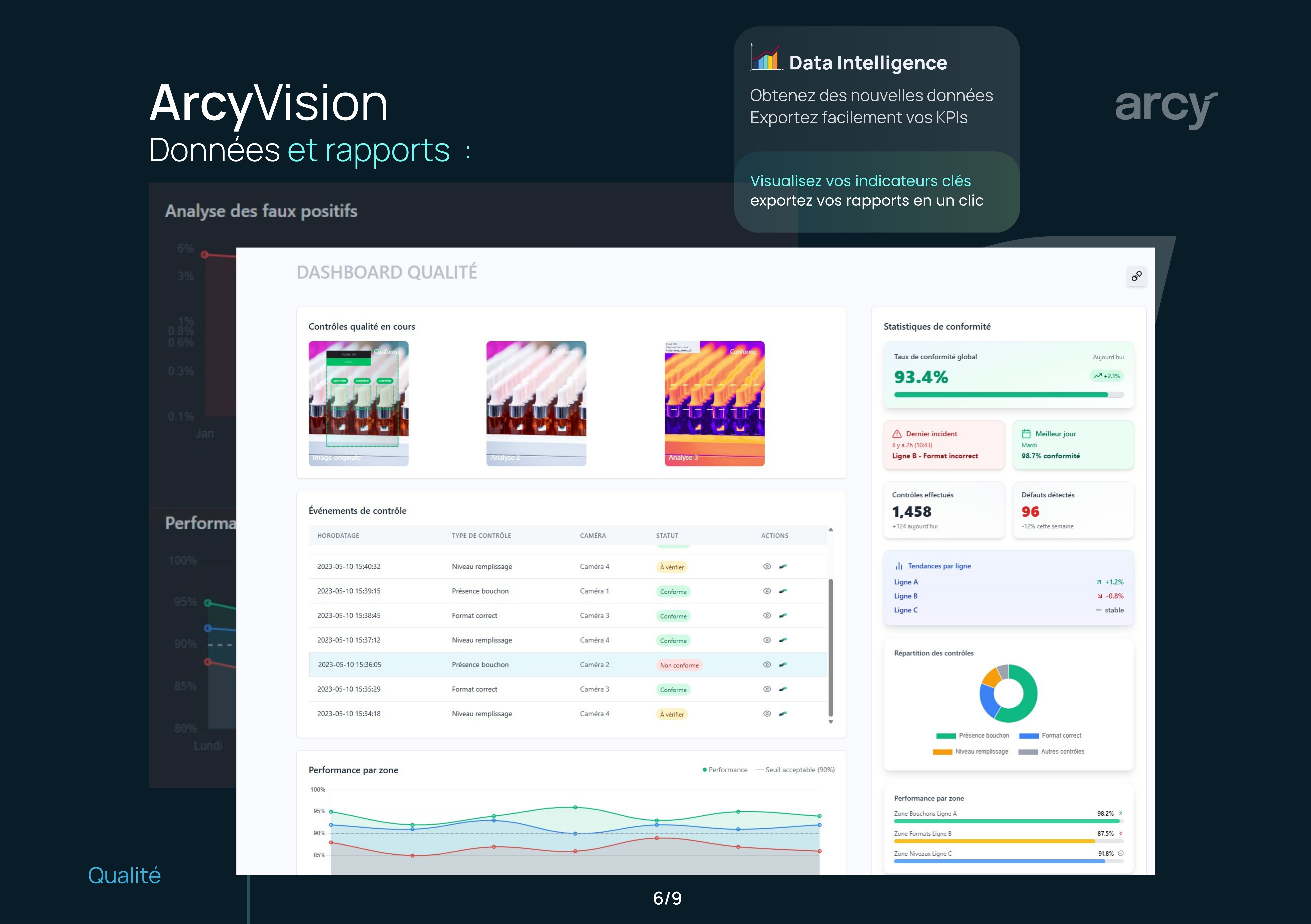Viewport: 1311px width, 924px height.
Task: Click the +2.1% trend badge
Action: tap(1106, 376)
